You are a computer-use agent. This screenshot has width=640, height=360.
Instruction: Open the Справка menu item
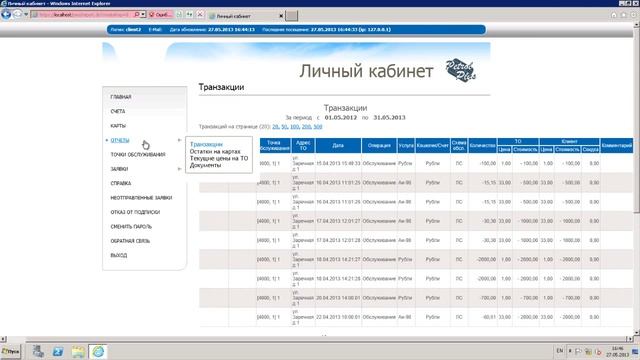click(121, 183)
